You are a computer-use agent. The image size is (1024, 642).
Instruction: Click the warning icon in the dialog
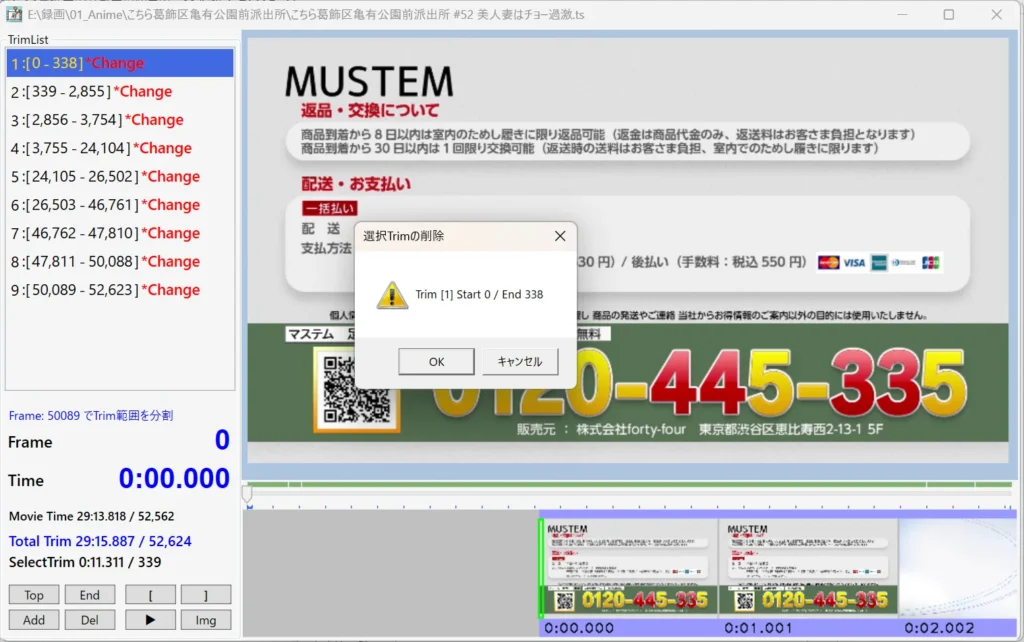point(391,295)
